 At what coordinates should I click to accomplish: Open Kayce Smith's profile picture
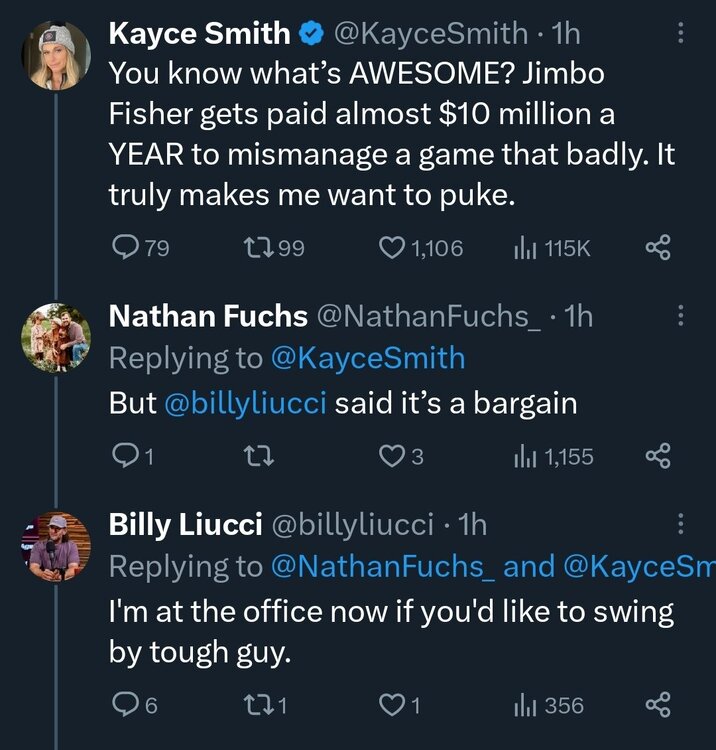56,56
